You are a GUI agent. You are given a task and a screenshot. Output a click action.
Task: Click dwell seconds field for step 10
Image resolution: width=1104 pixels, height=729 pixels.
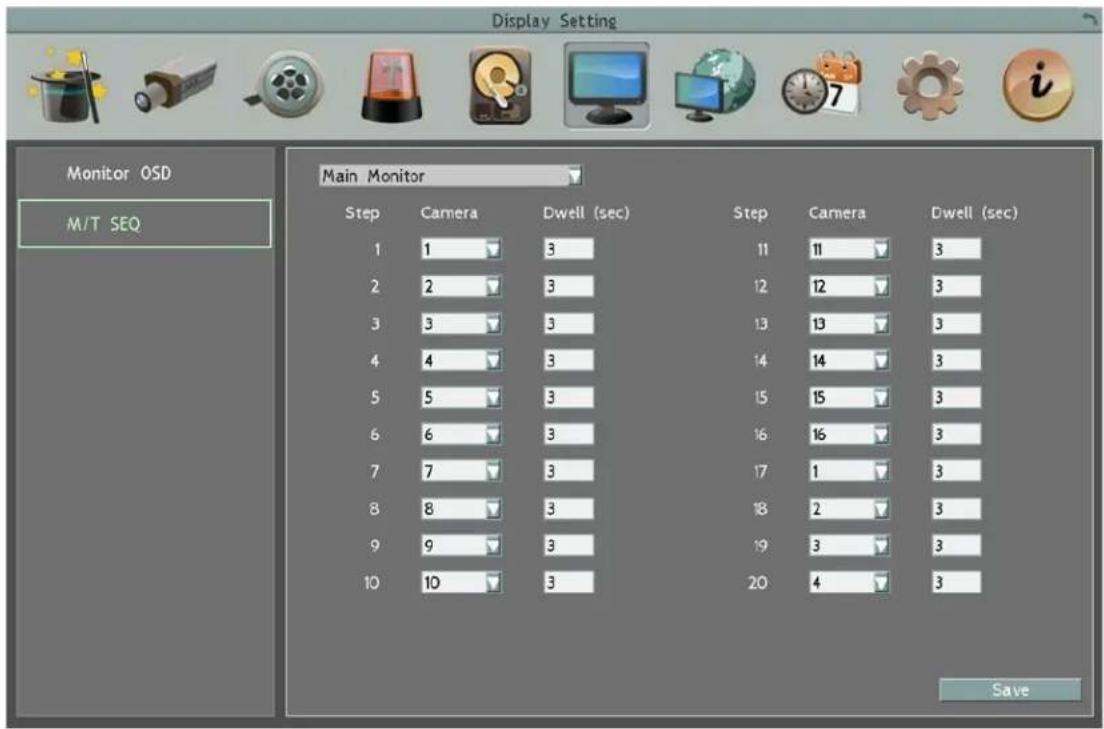pyautogui.click(x=569, y=582)
